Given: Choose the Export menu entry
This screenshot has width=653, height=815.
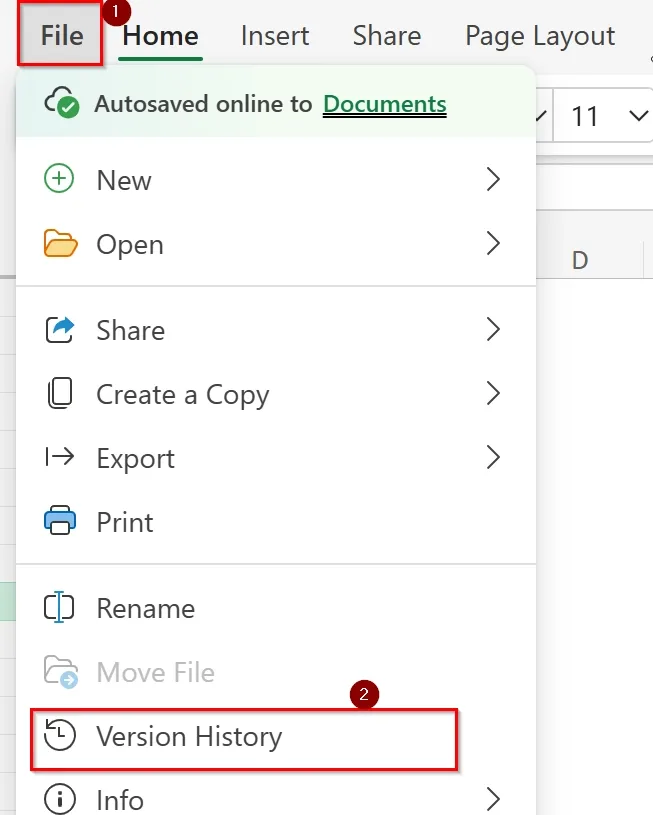Looking at the screenshot, I should point(276,458).
